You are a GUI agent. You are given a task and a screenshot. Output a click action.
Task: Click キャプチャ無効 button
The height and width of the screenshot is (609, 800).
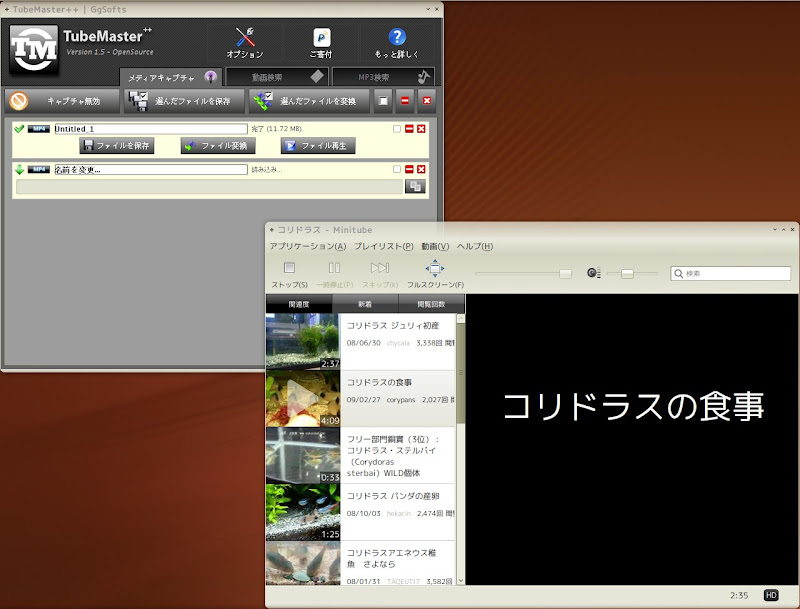[62, 101]
